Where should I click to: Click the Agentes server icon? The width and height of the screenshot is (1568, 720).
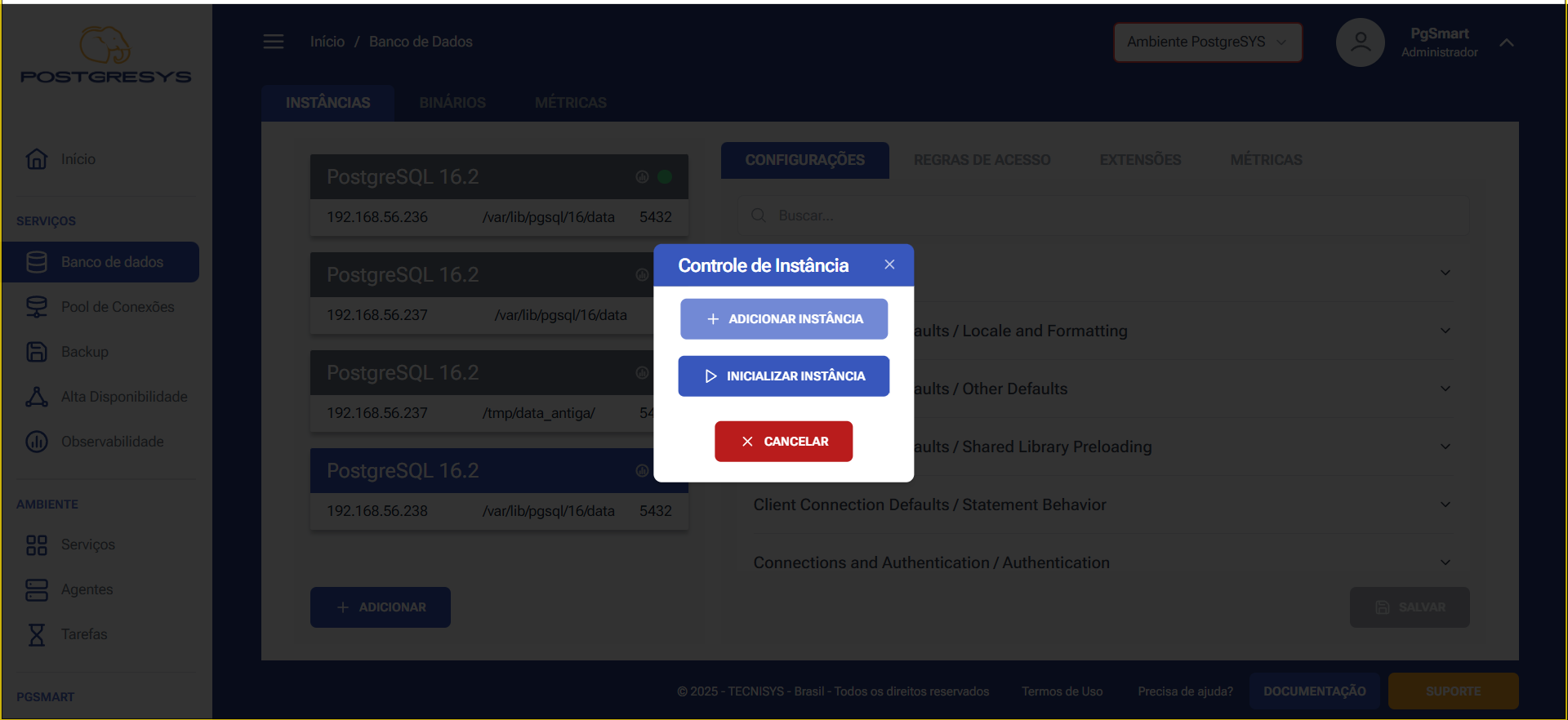click(x=37, y=590)
